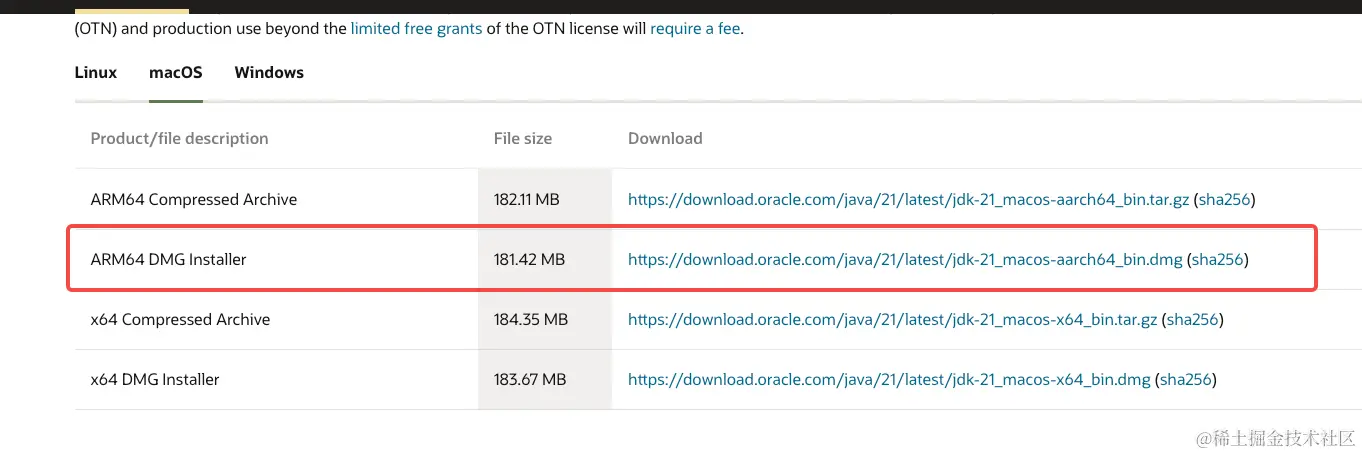
Task: Select the ARM64 DMG Installer row label
Action: coord(168,259)
